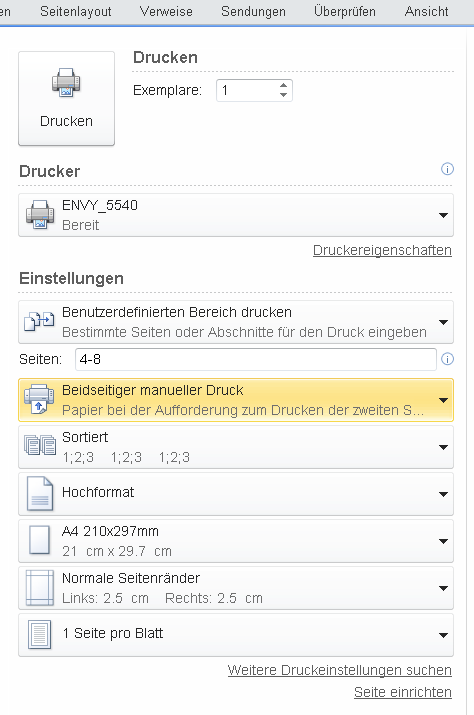Open the Seitenlayout ribbon tab
This screenshot has height=715, width=474.
point(76,11)
